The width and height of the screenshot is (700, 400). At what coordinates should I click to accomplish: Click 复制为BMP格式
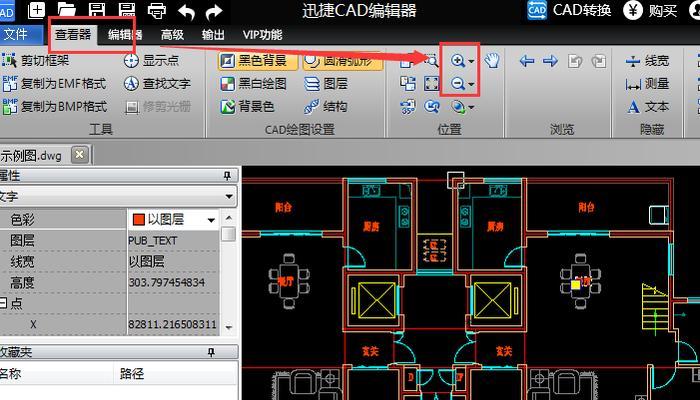(55, 107)
